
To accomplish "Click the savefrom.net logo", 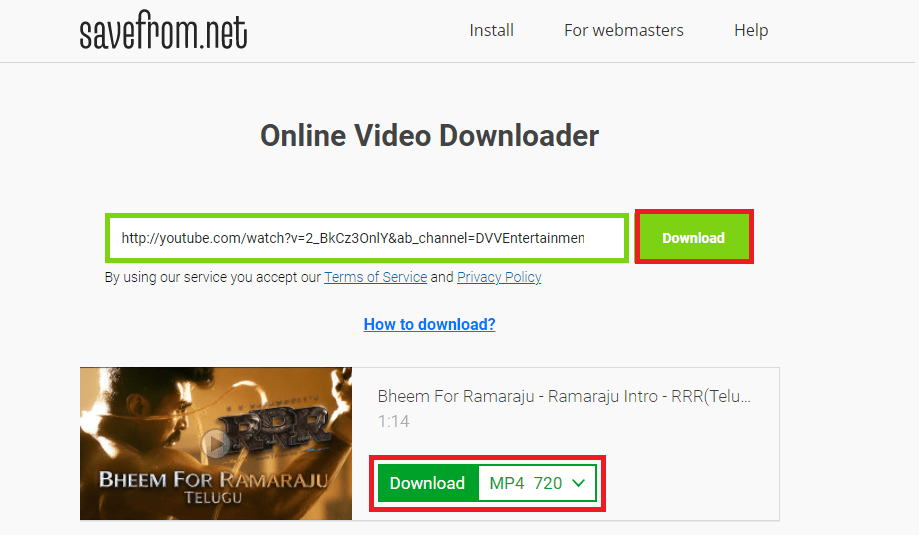I will coord(163,30).
